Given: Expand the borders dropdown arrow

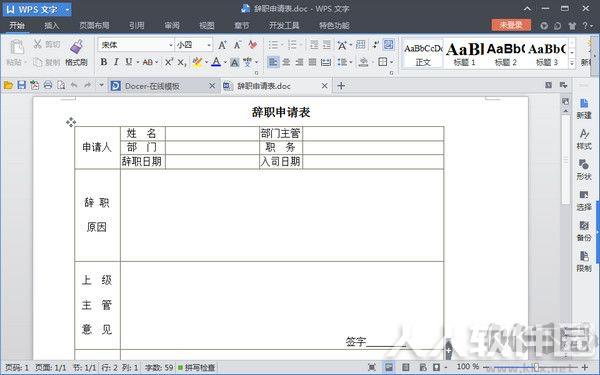Looking at the screenshot, I should point(391,62).
